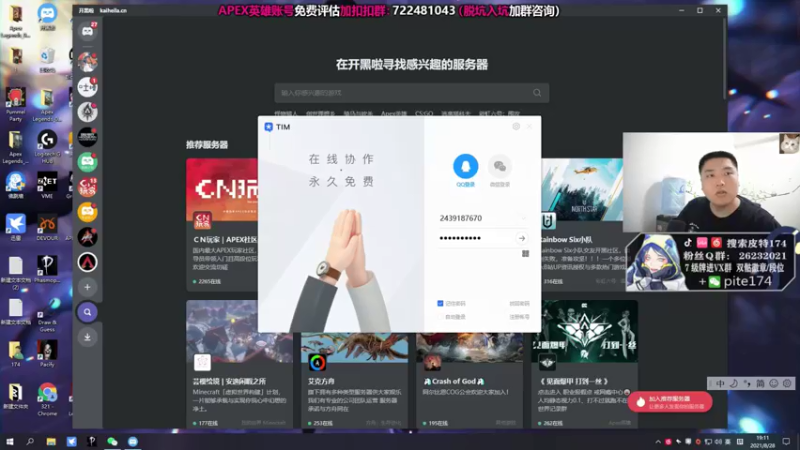Open the 艾克方舟 server card
The height and width of the screenshot is (450, 800).
click(x=355, y=380)
